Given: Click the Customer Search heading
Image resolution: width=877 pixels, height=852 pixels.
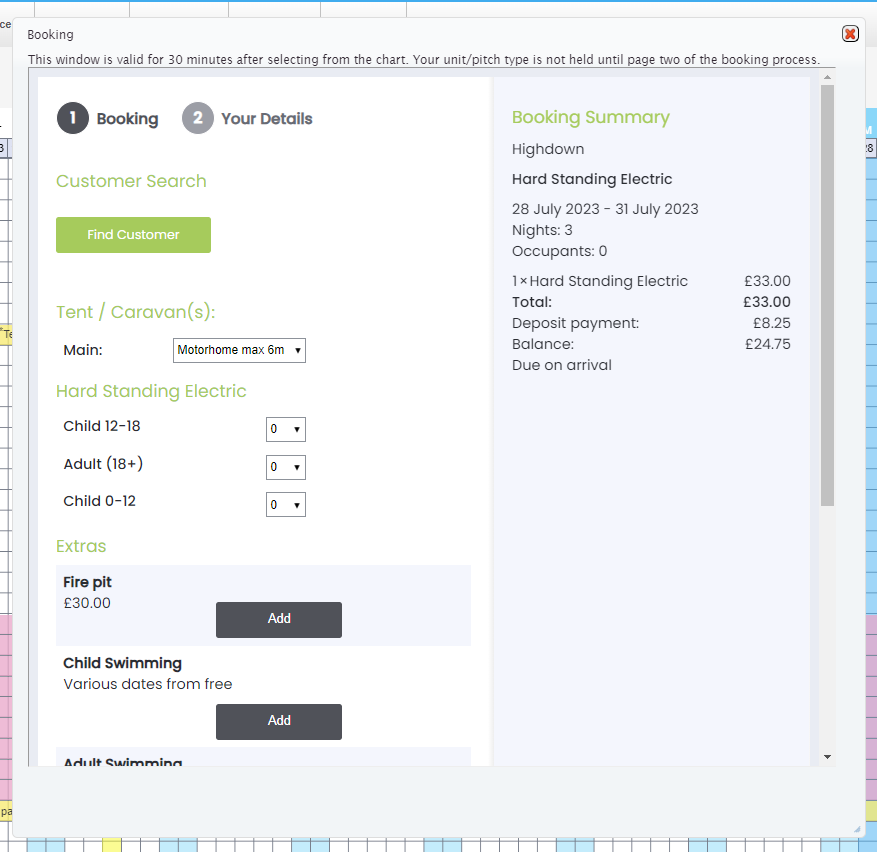Looking at the screenshot, I should pos(131,181).
